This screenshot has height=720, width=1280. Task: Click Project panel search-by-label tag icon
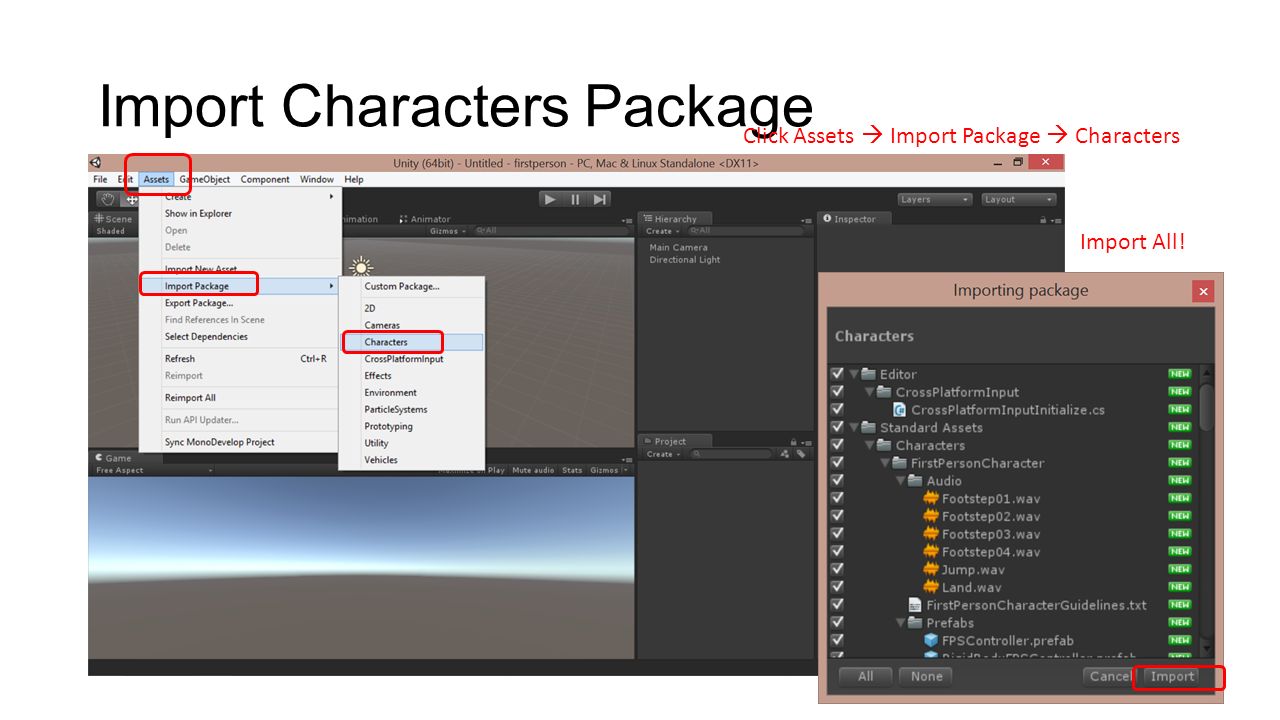801,454
